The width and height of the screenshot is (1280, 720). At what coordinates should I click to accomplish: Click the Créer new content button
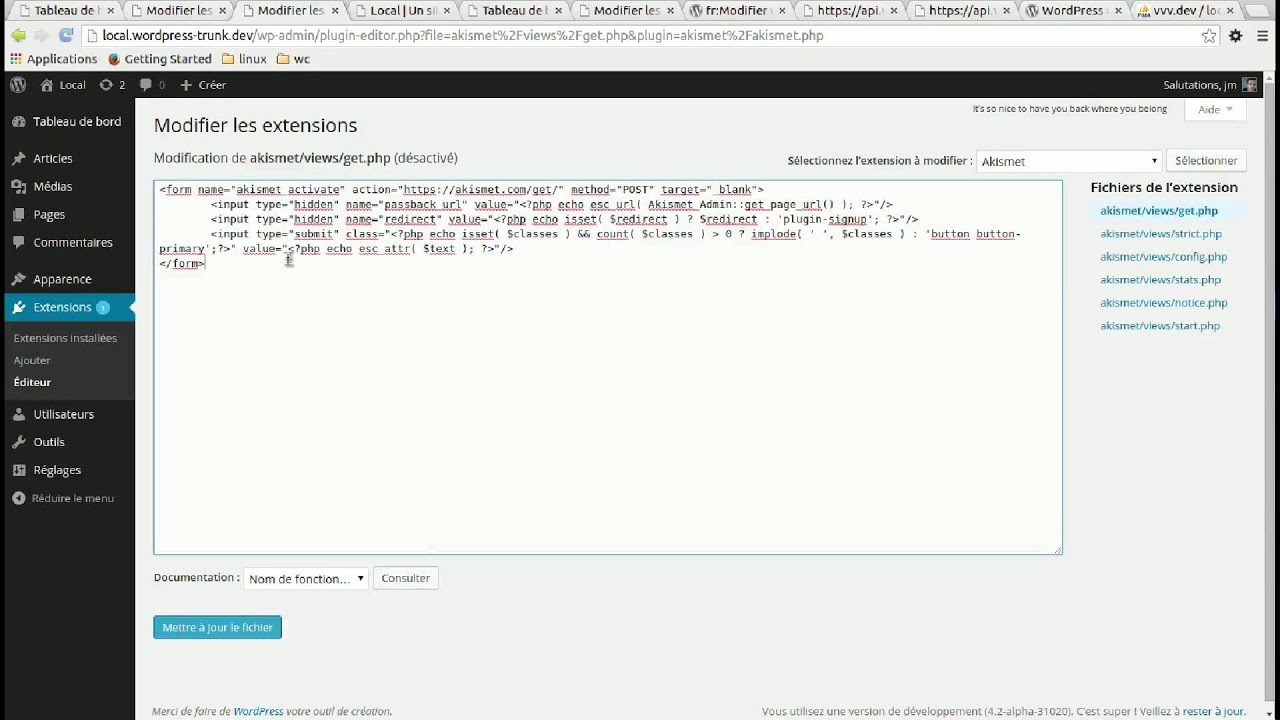203,85
